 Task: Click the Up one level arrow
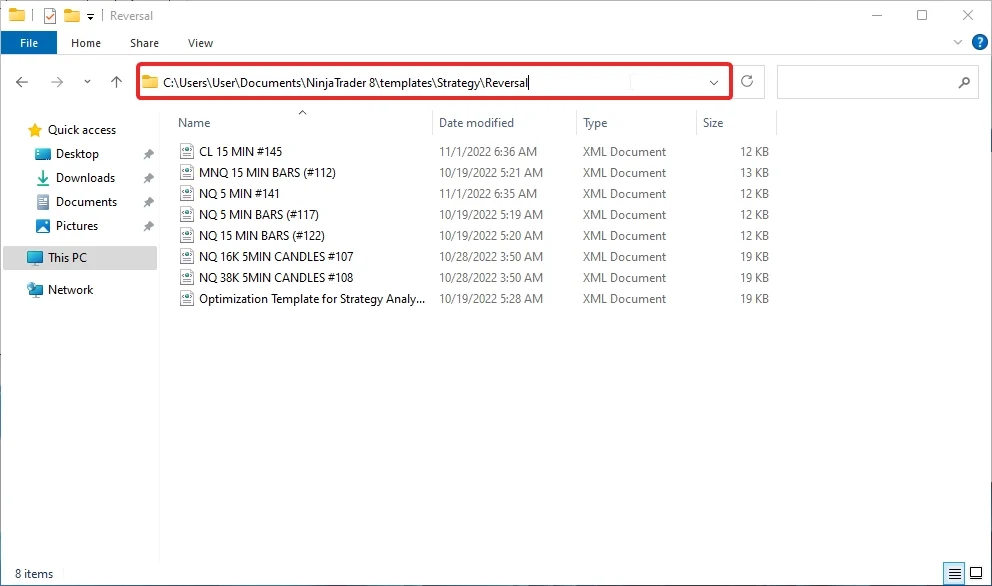tap(116, 82)
